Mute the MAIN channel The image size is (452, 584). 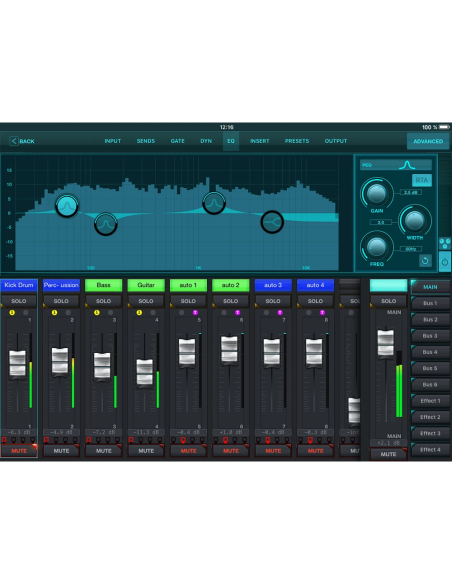[x=388, y=454]
